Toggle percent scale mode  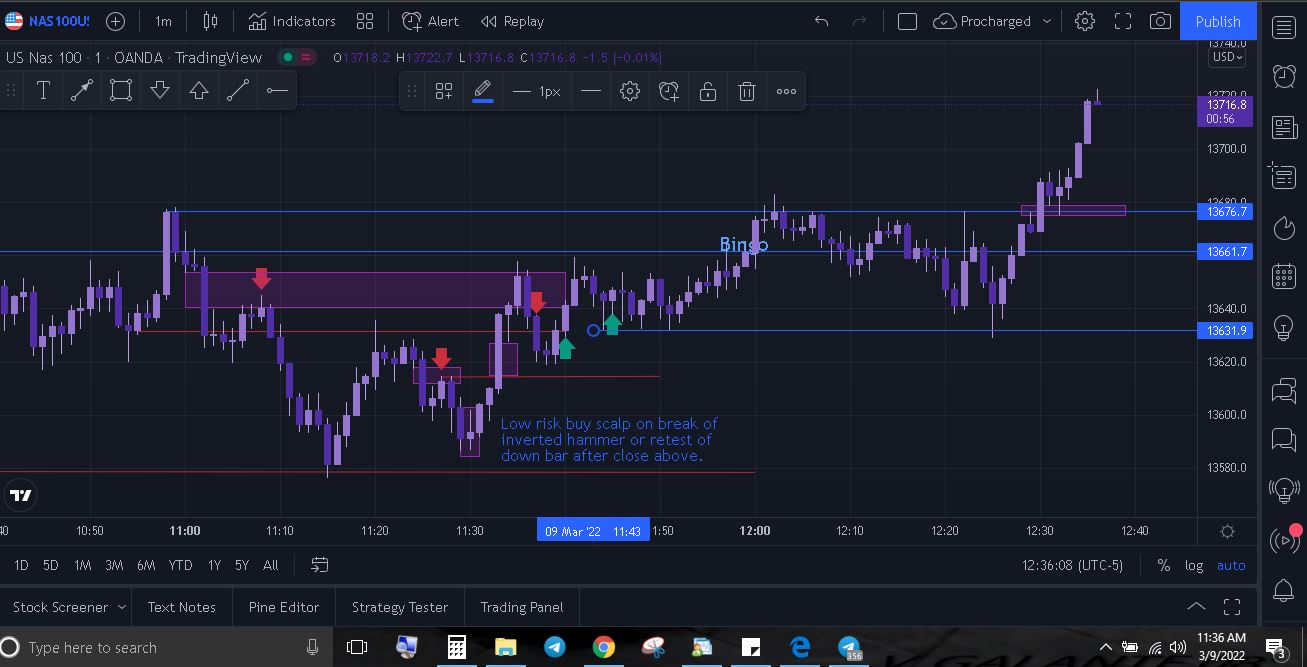pos(1164,565)
